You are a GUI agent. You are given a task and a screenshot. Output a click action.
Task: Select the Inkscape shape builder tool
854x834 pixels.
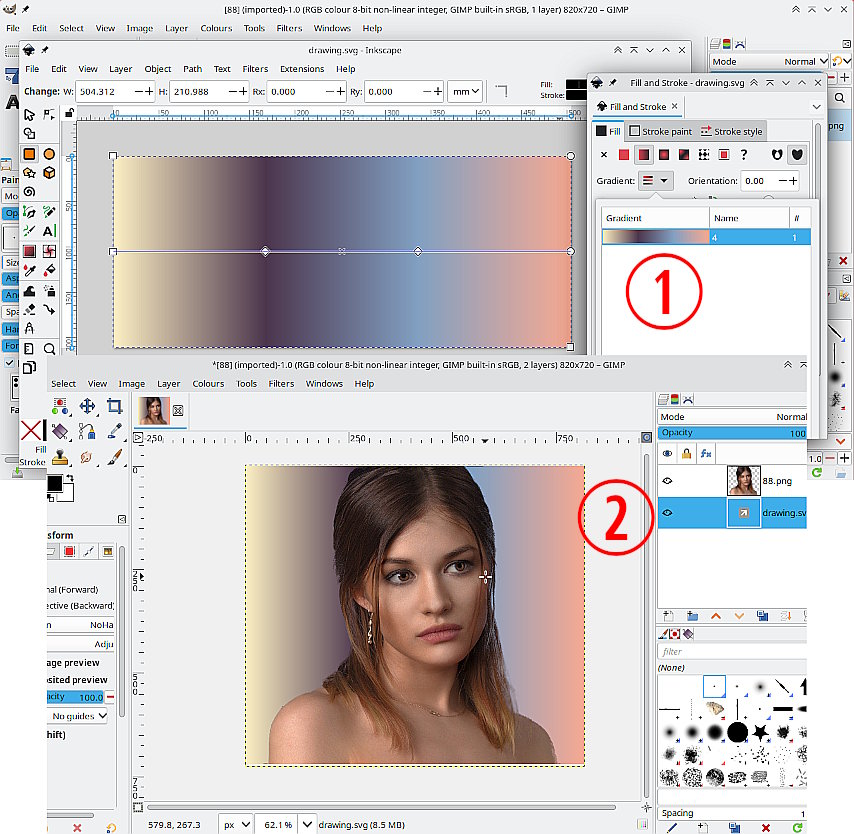tap(29, 133)
